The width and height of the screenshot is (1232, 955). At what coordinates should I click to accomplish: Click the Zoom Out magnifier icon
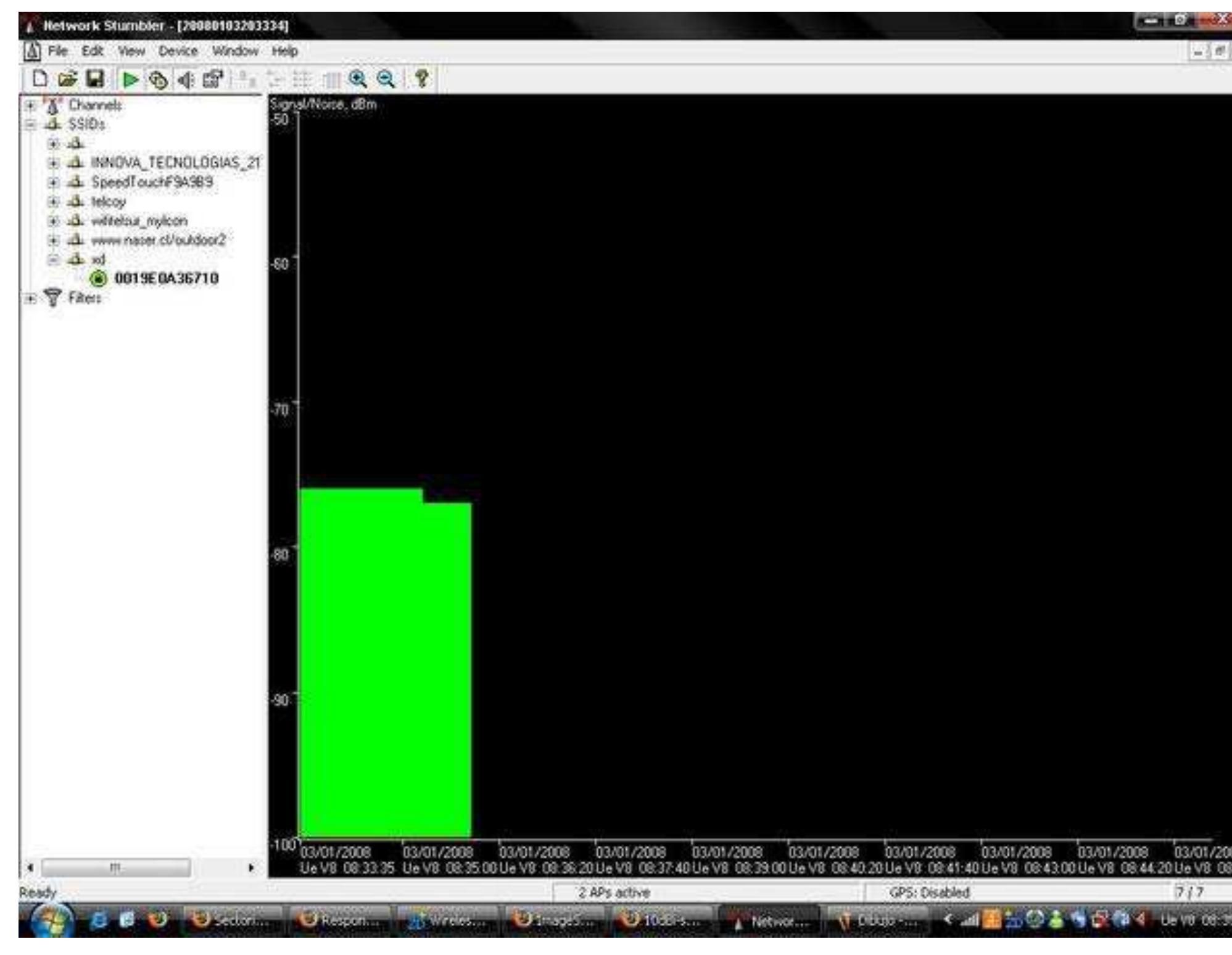click(386, 79)
